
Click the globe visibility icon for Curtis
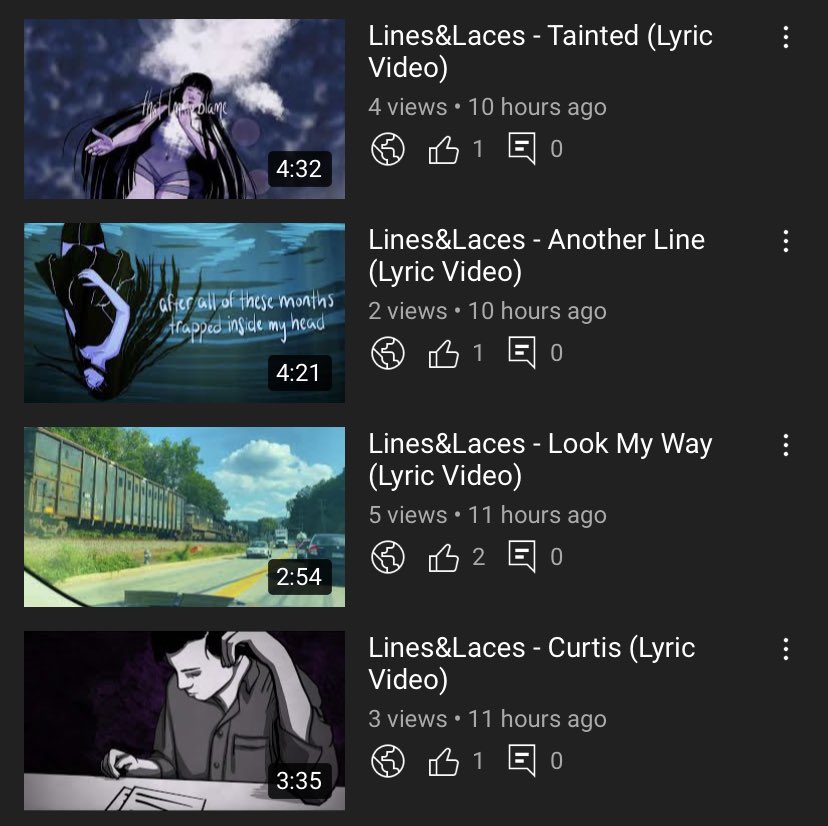[388, 761]
